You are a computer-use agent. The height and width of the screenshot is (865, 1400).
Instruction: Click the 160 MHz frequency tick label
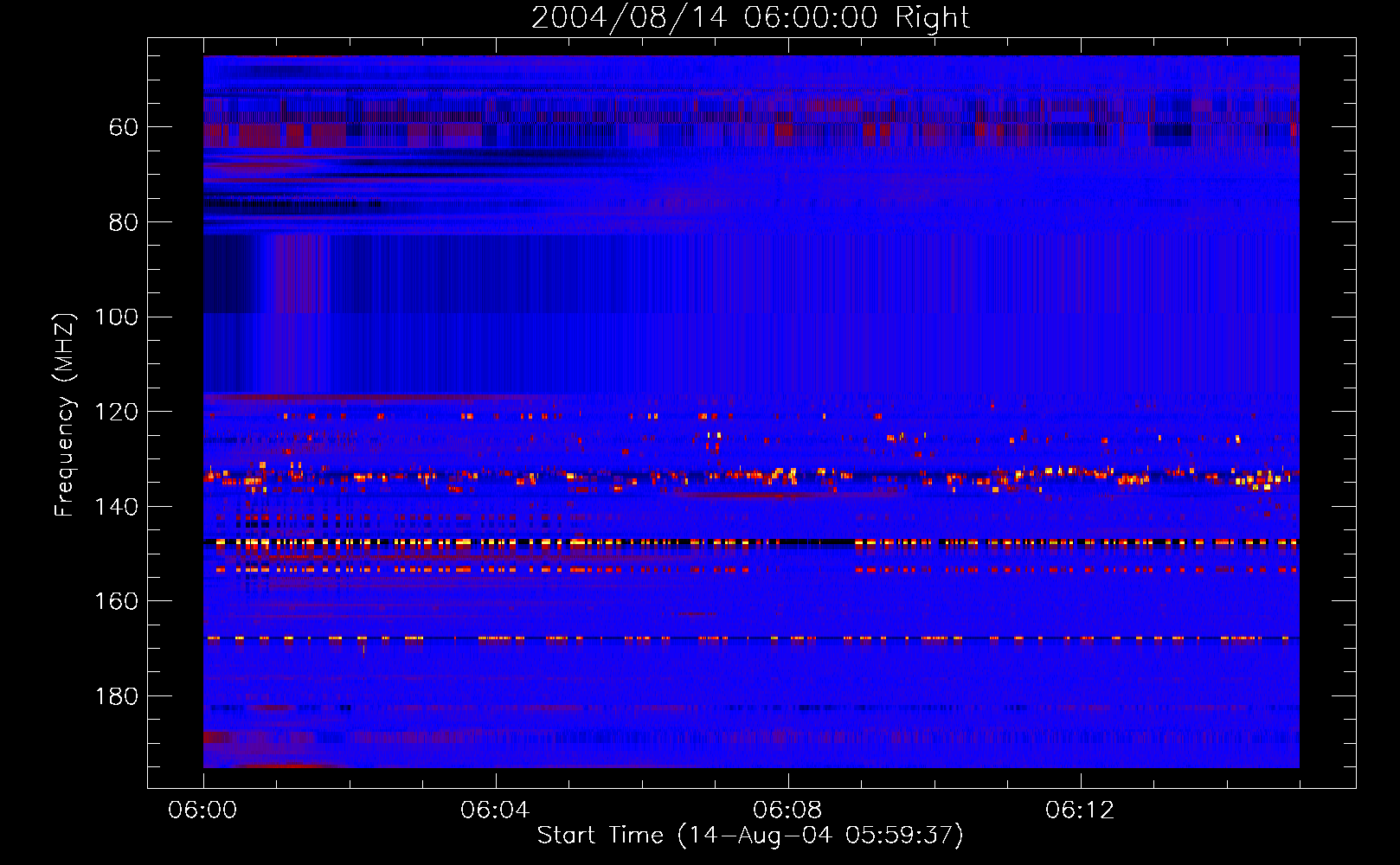(x=116, y=602)
